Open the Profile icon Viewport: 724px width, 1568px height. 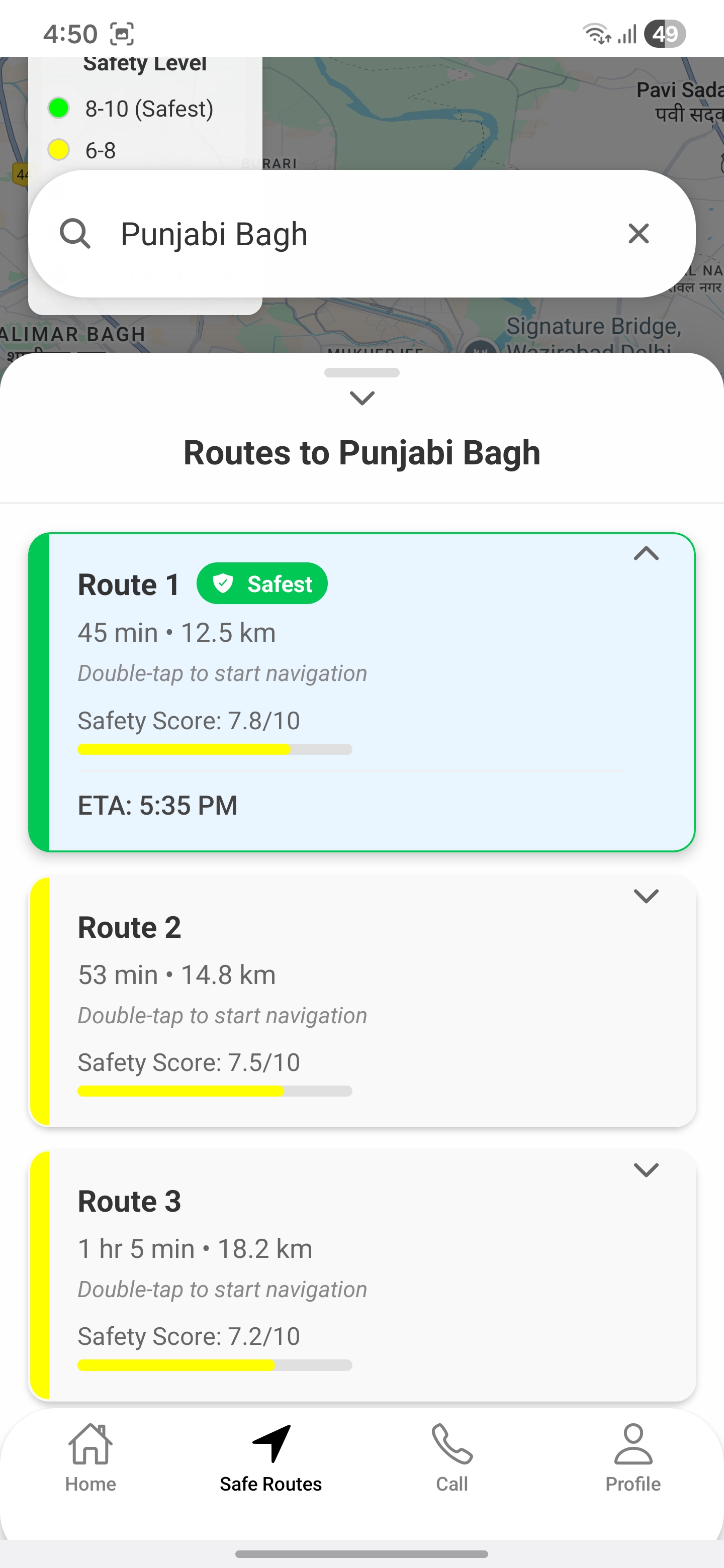(632, 1443)
